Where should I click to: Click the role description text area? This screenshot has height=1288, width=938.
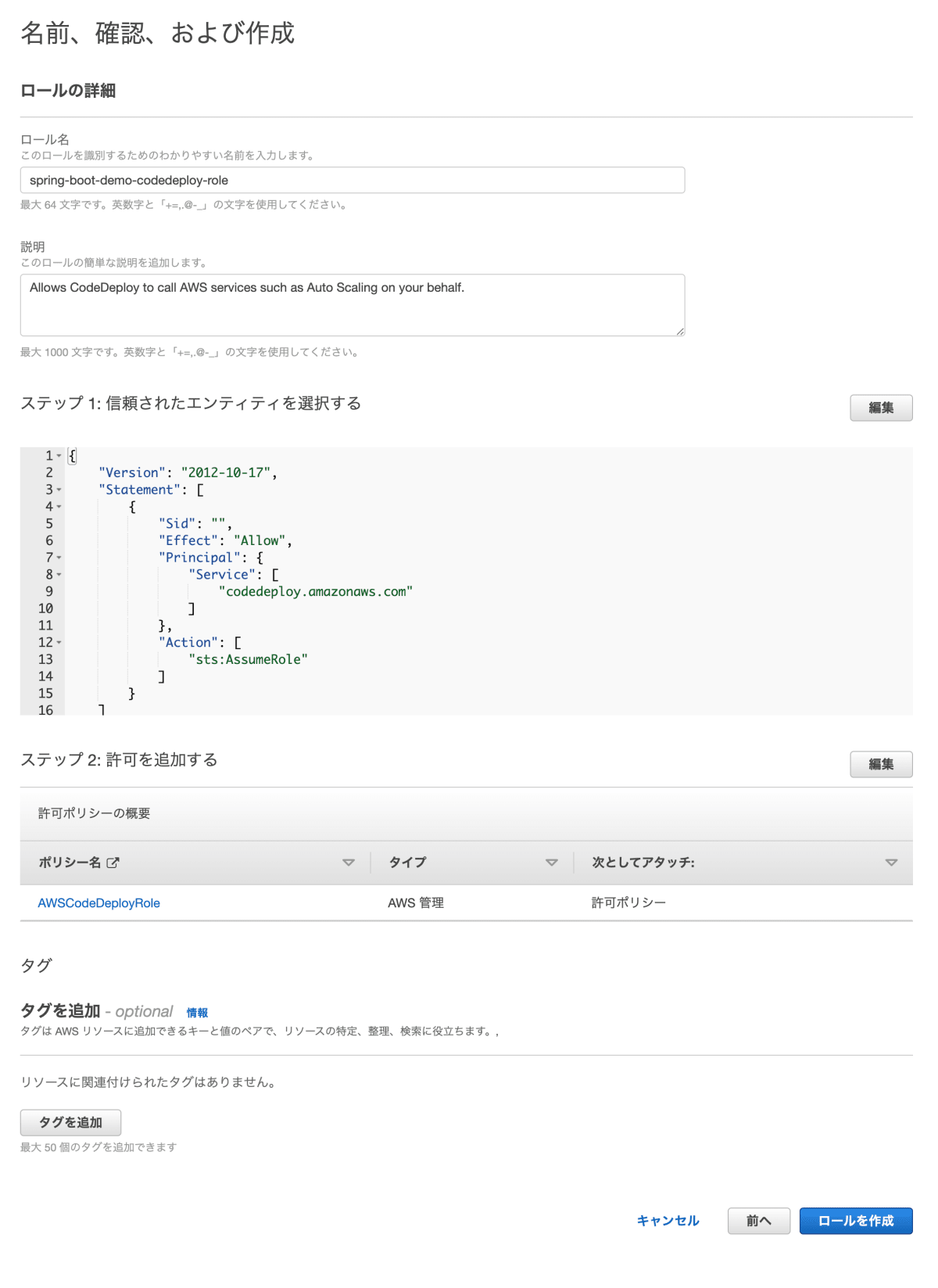click(353, 305)
